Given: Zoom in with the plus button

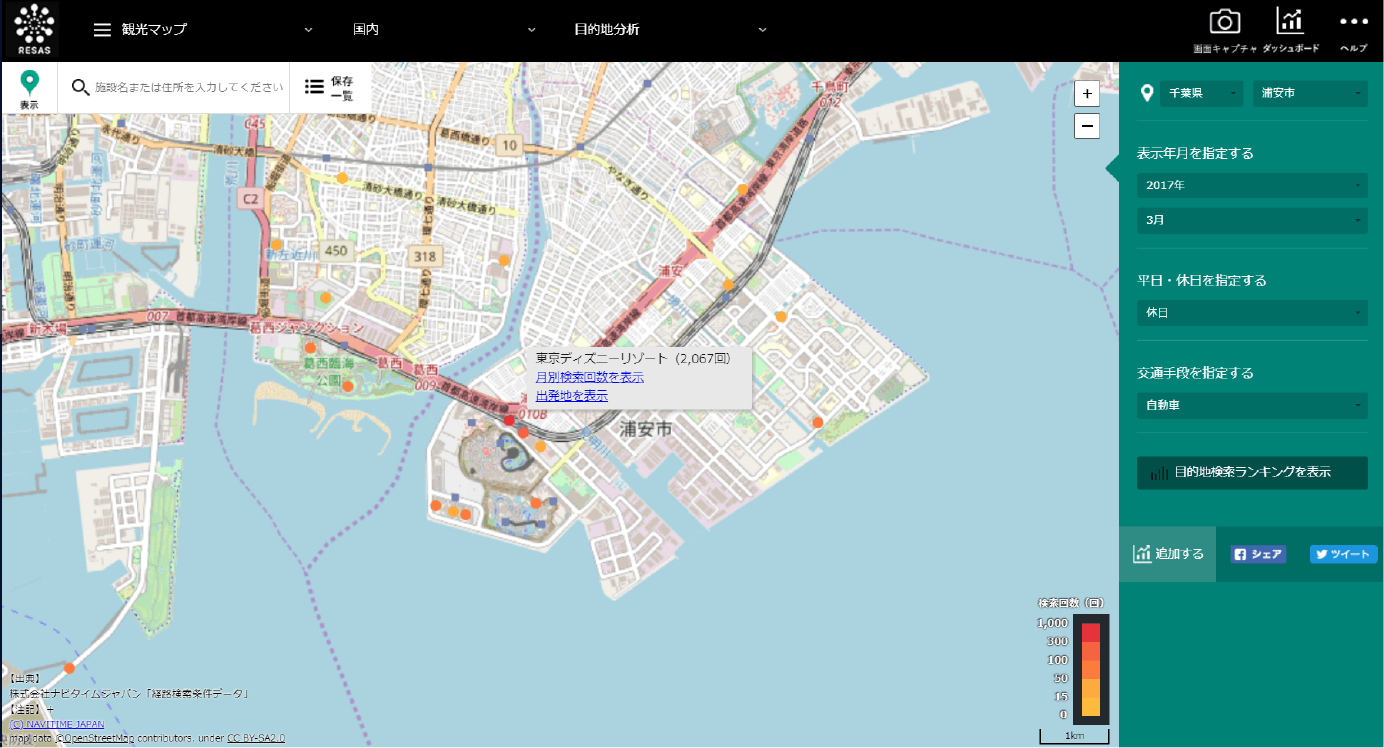Looking at the screenshot, I should [x=1087, y=94].
